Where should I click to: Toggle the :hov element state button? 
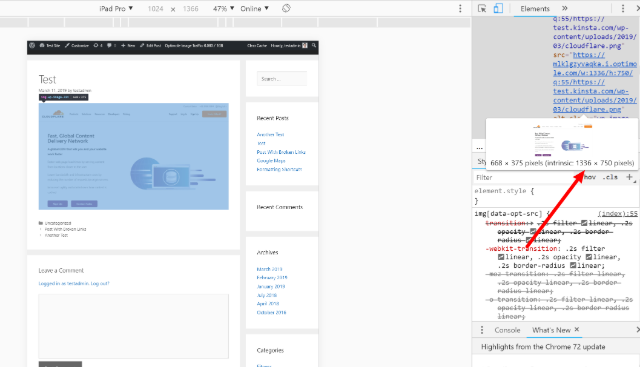click(x=589, y=177)
